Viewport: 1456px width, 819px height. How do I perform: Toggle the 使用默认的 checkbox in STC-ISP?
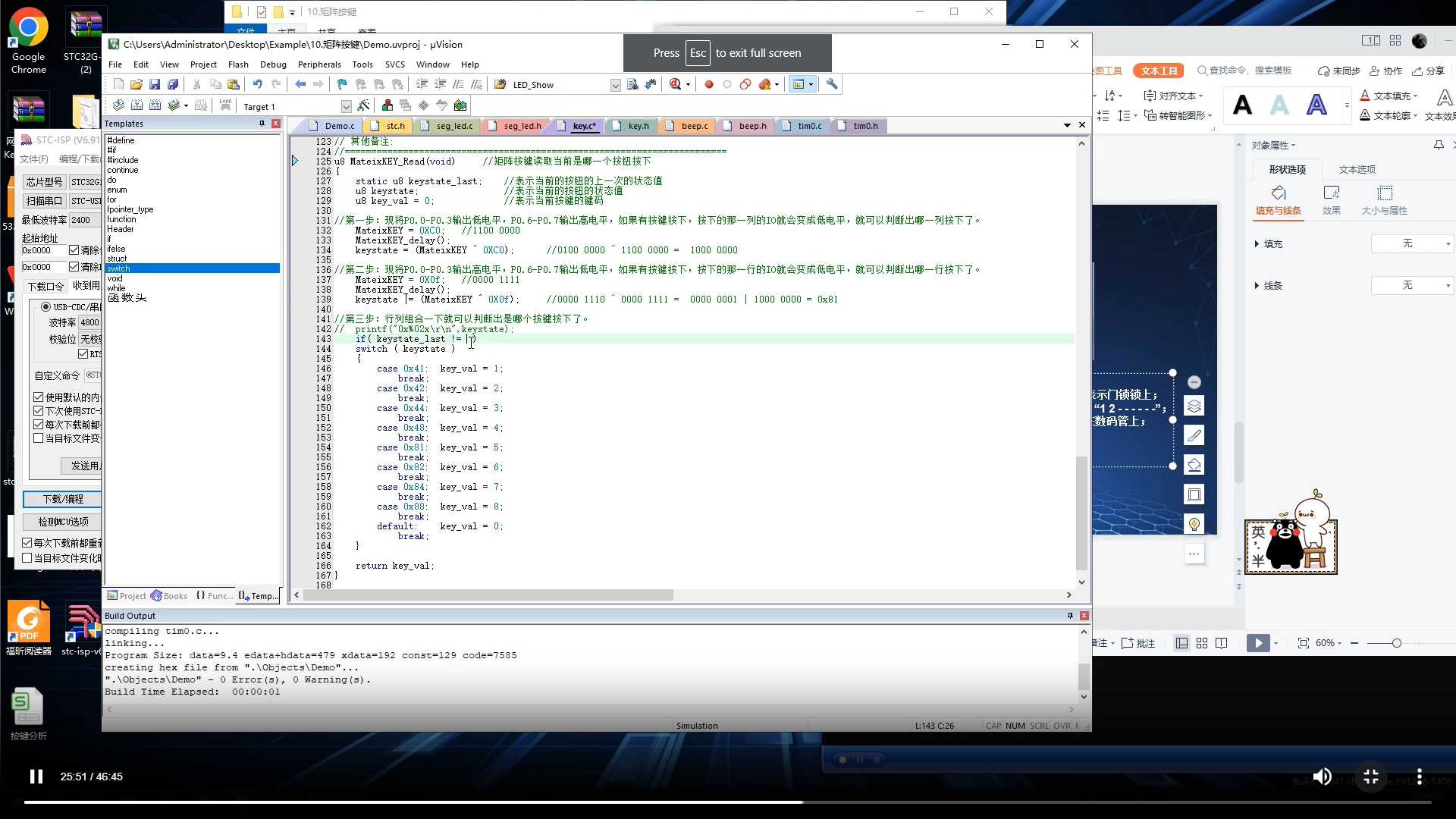[x=39, y=397]
